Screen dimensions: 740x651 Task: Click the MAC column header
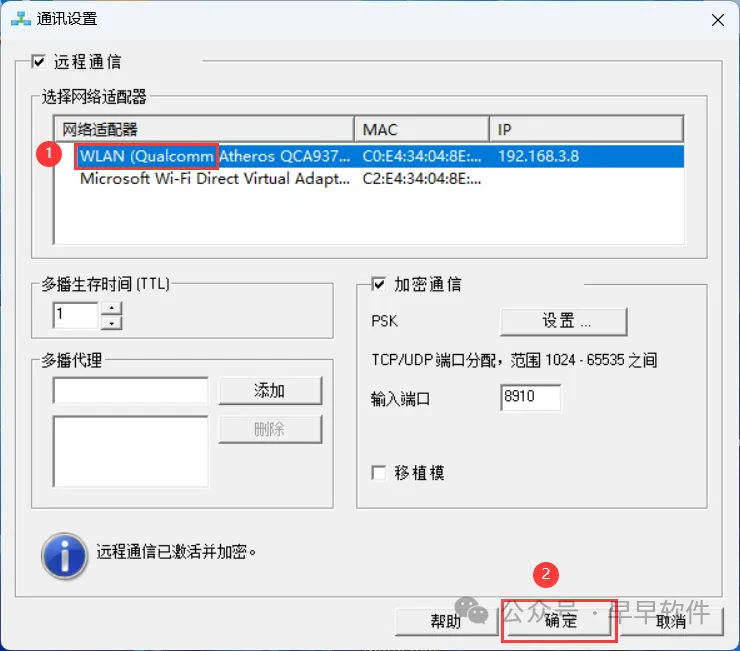tap(421, 129)
